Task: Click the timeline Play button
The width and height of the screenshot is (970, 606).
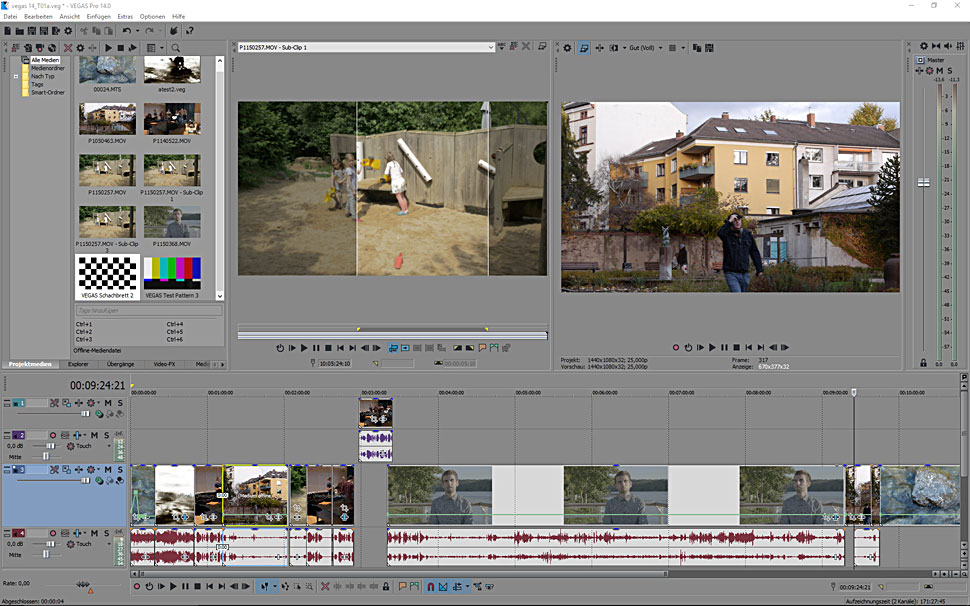Action: click(x=173, y=586)
